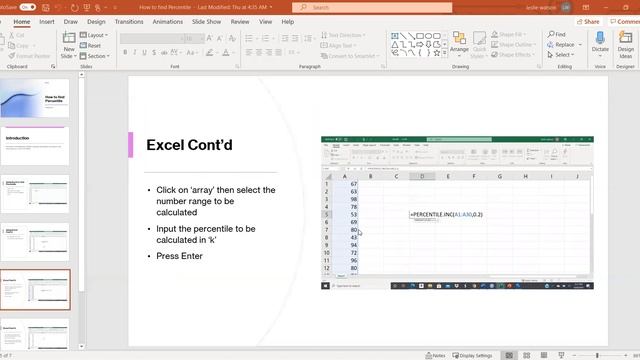Click the Reset slide button

coord(91,46)
